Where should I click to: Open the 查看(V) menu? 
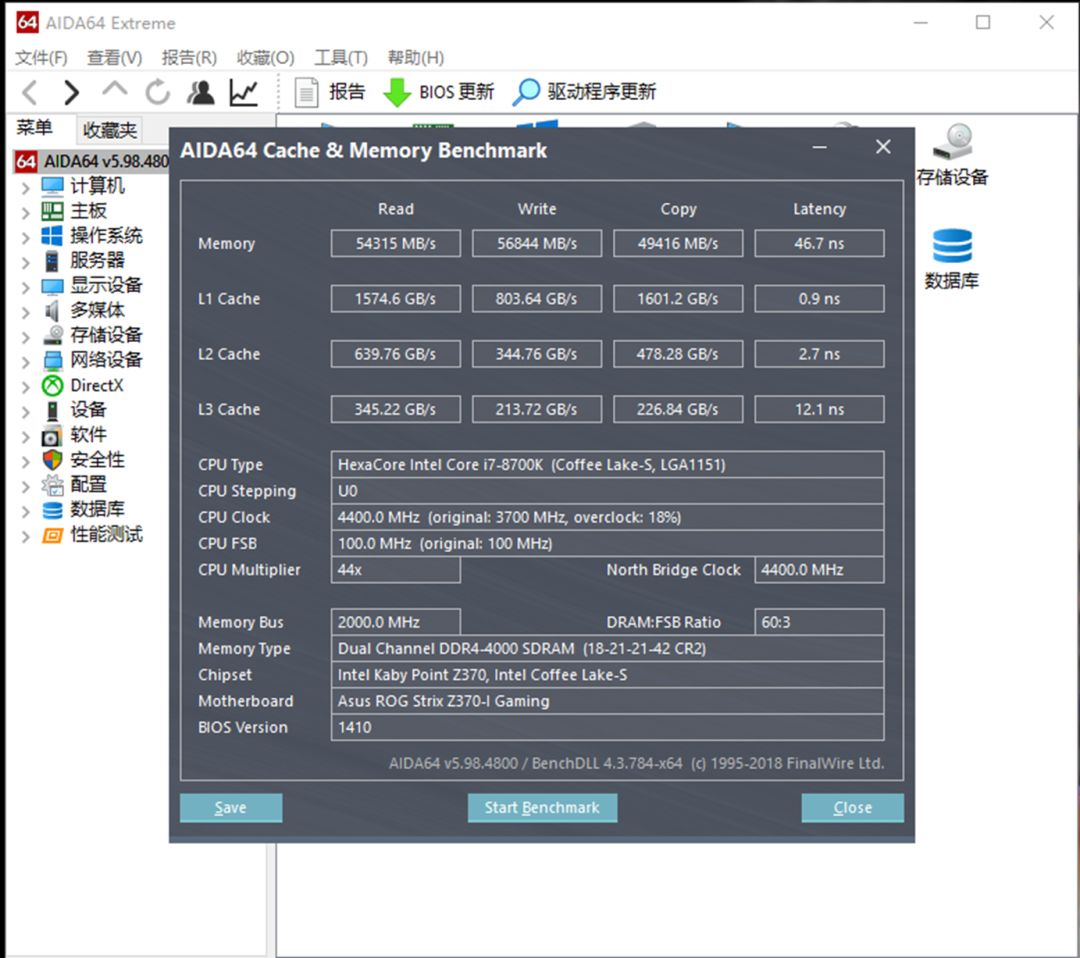pos(114,58)
